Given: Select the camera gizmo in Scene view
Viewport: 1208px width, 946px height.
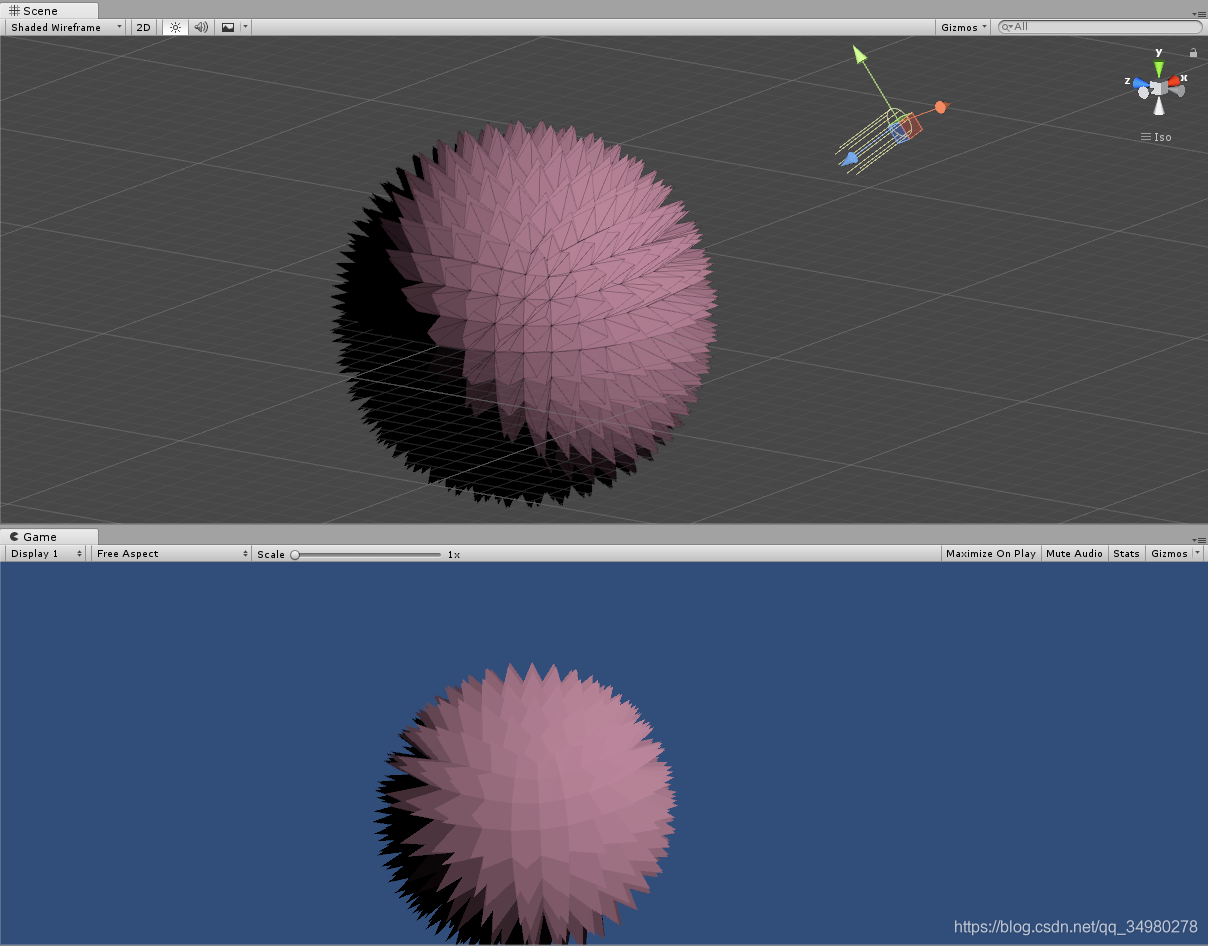Looking at the screenshot, I should click(x=904, y=127).
